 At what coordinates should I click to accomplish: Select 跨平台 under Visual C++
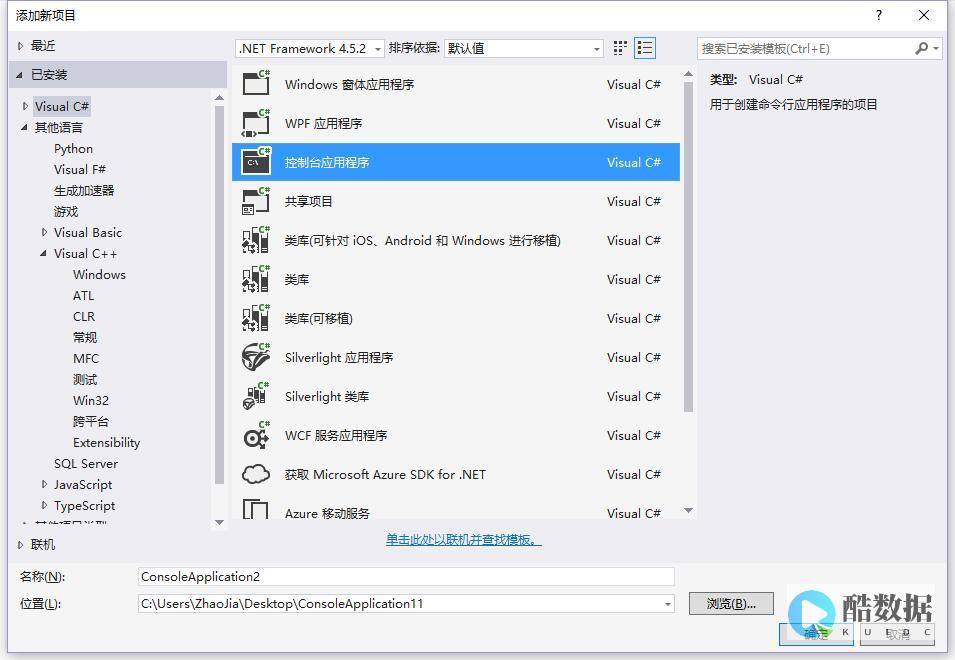tap(91, 421)
